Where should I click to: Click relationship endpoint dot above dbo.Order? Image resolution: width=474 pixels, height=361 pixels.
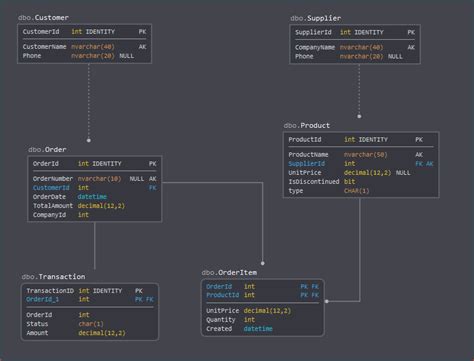click(x=89, y=140)
